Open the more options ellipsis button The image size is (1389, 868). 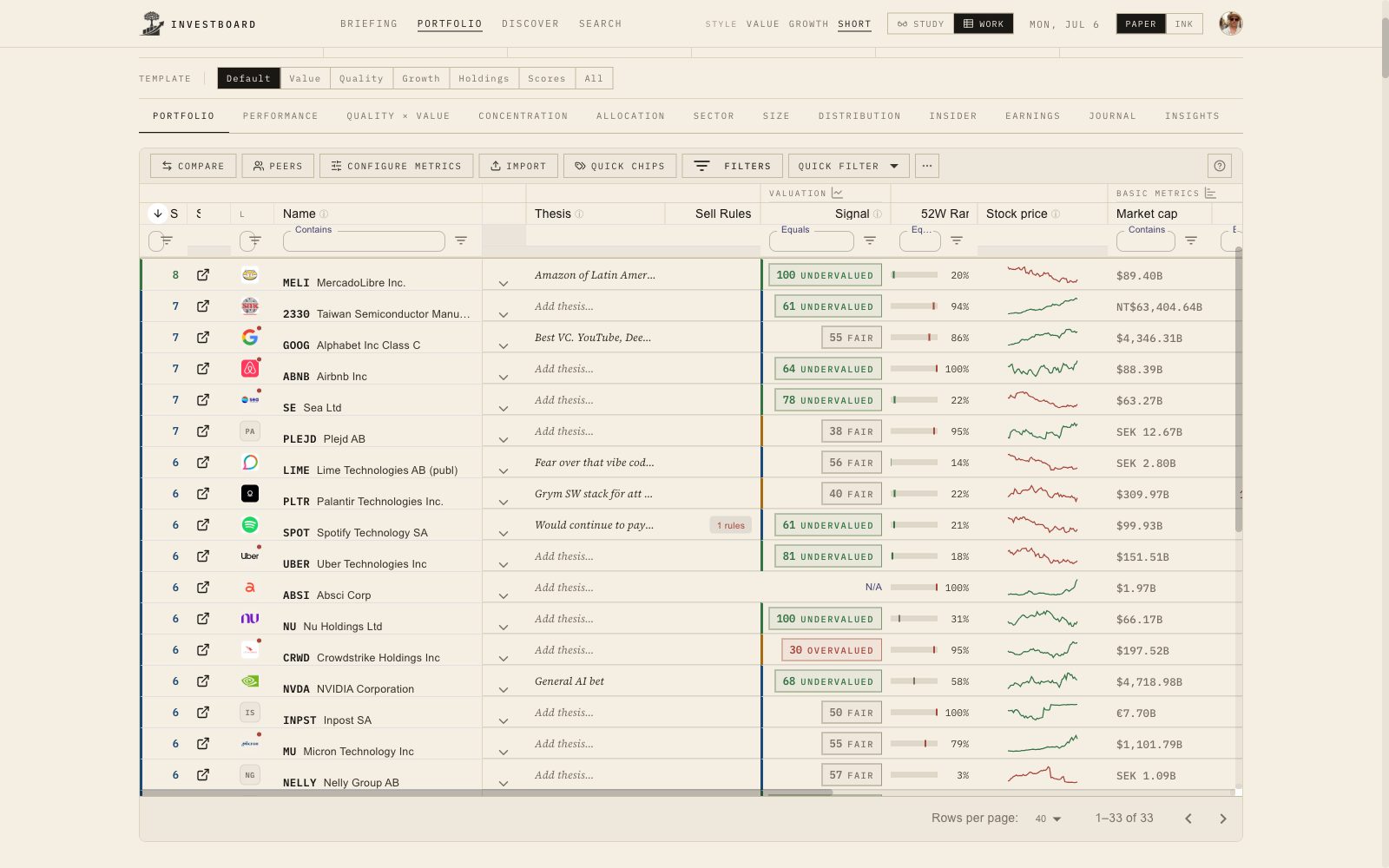point(927,166)
